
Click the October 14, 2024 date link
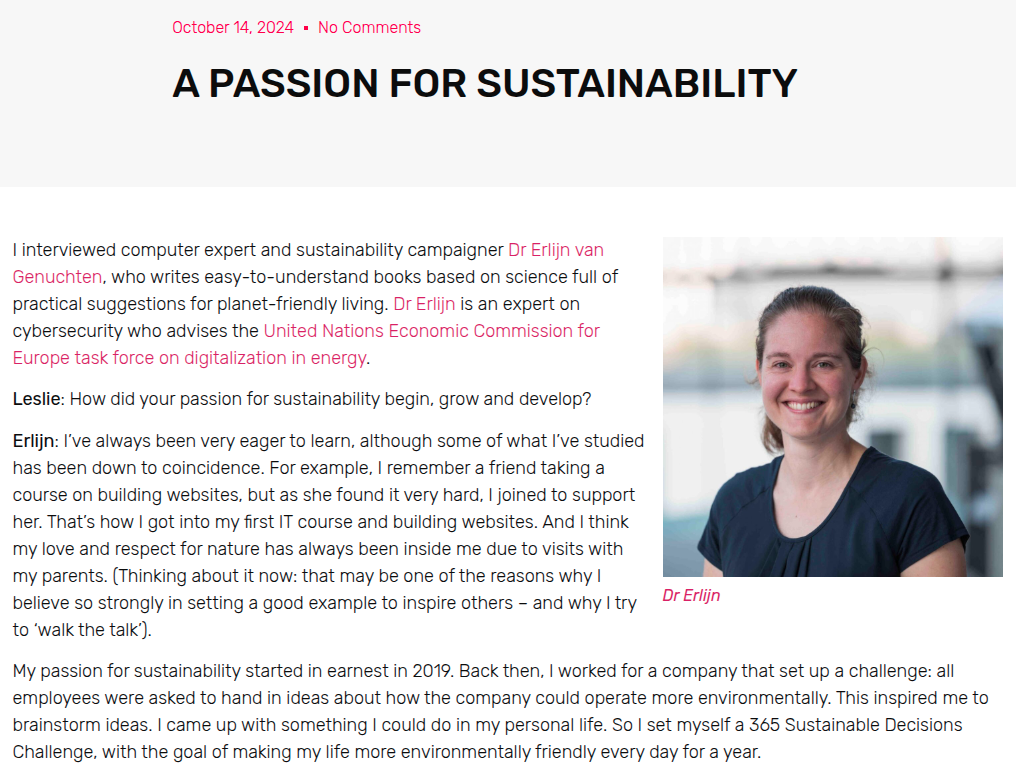[x=232, y=28]
